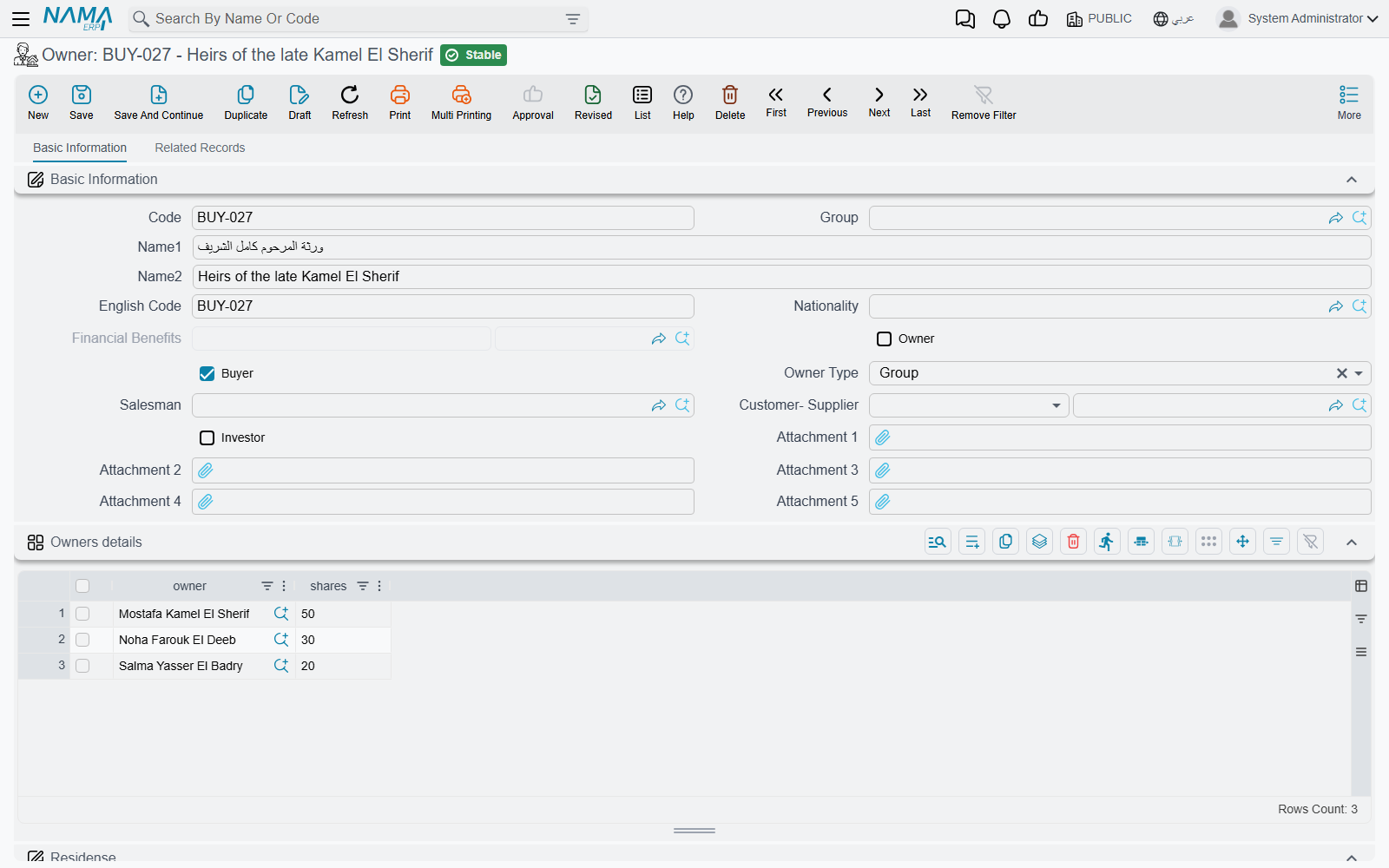Image resolution: width=1389 pixels, height=868 pixels.
Task: Click the thumbs-up icon in header
Action: point(1038,19)
